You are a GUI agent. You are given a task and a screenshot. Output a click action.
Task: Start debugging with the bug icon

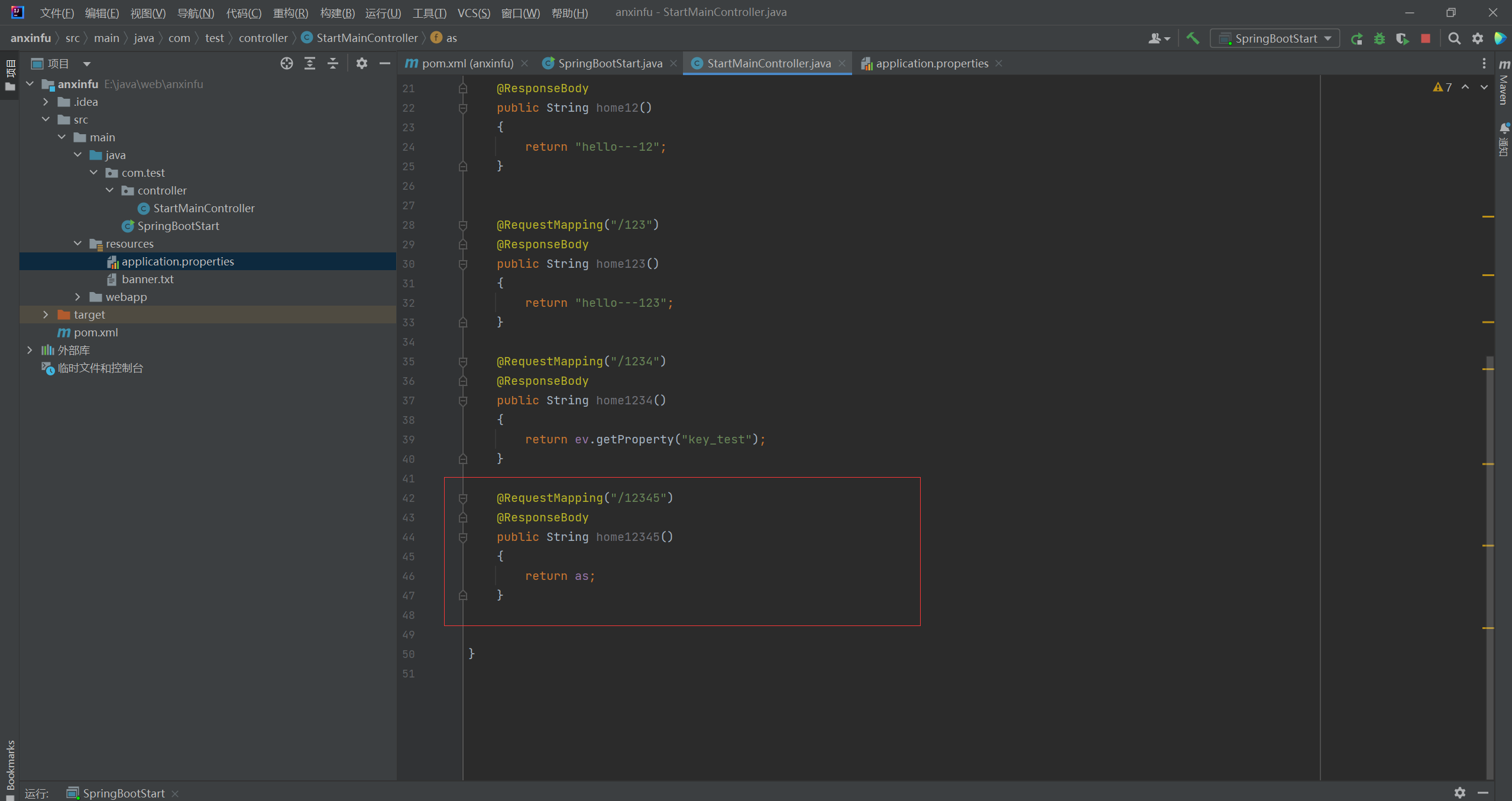tap(1380, 39)
